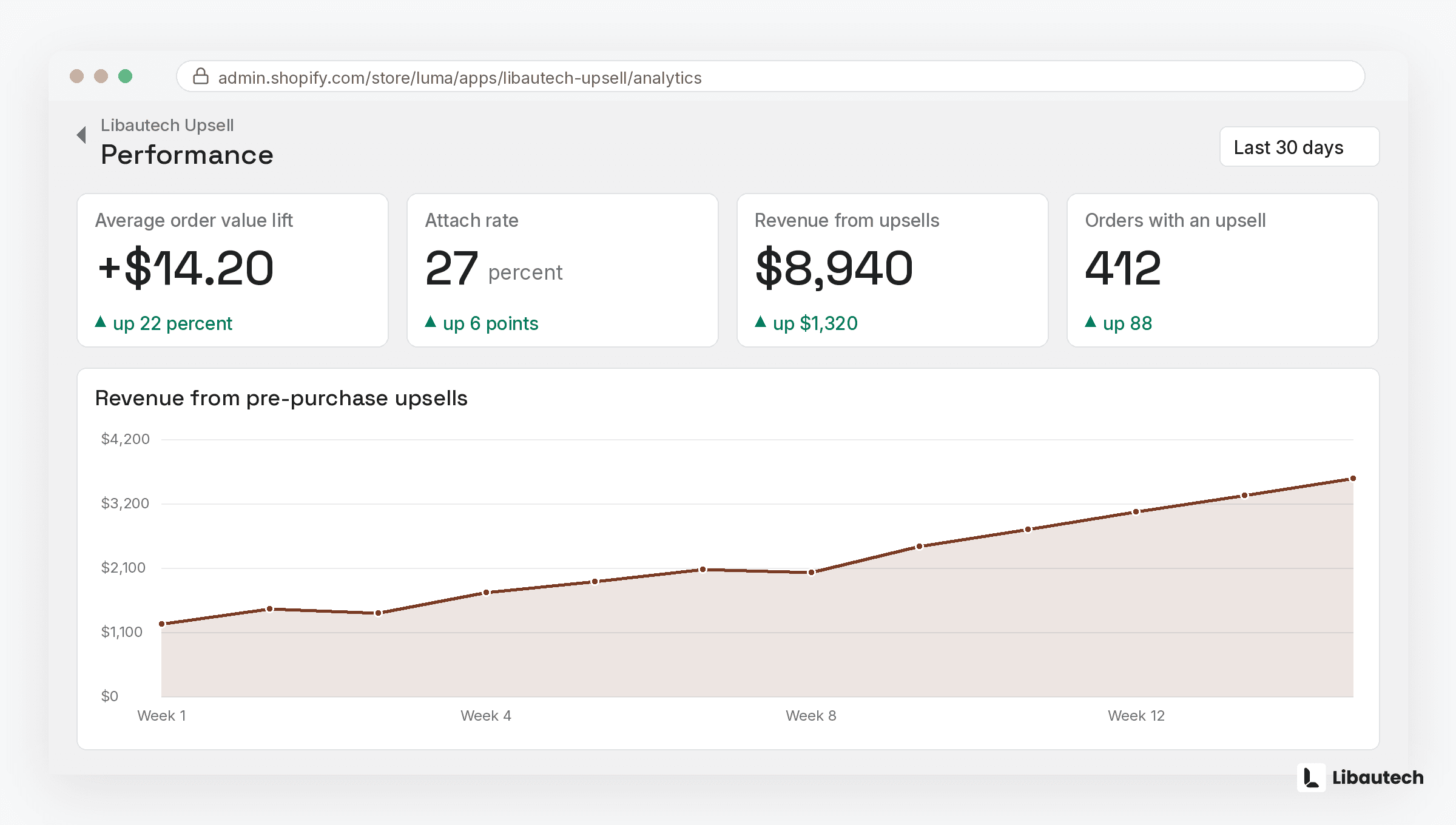
Task: Click the 'up 6 points' trend text
Action: 491,324
